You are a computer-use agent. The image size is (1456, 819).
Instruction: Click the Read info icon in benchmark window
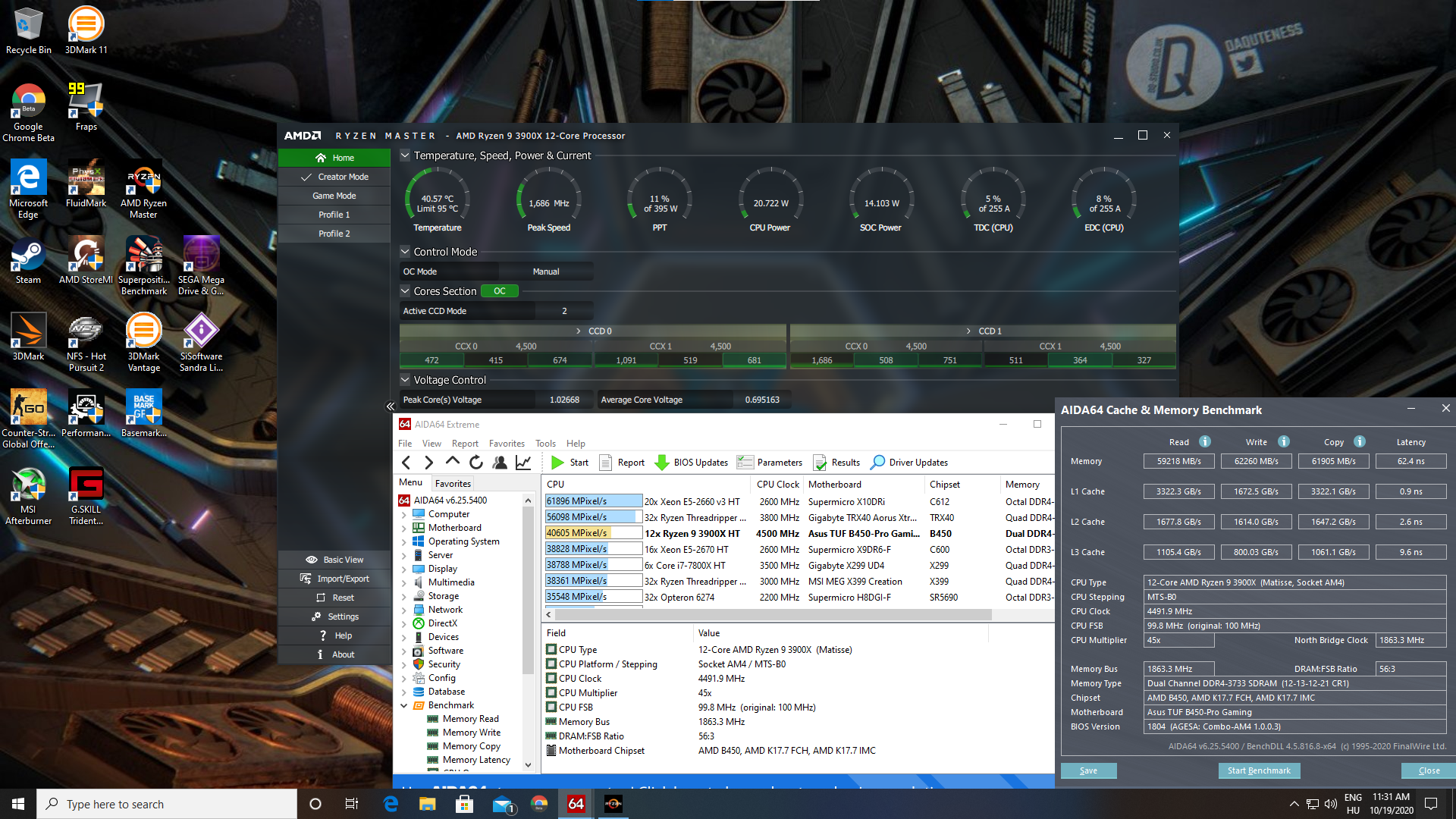click(x=1205, y=441)
